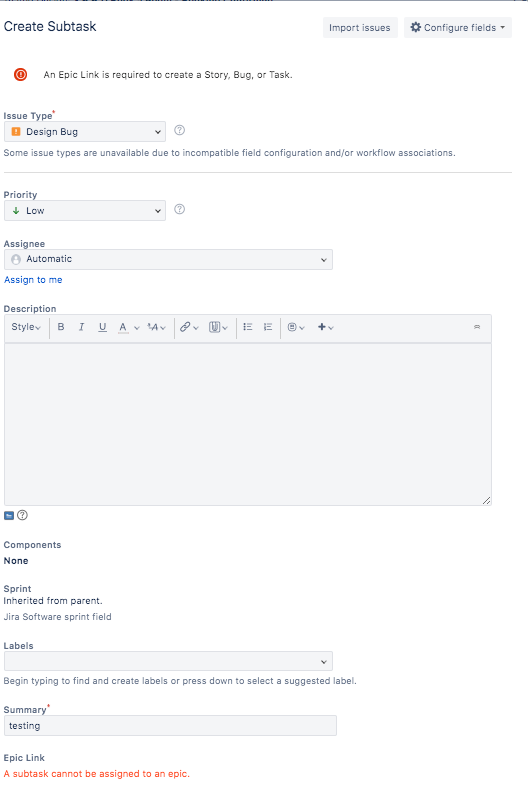Click the 'Create Subtask' heading
This screenshot has height=795, width=528.
point(50,26)
